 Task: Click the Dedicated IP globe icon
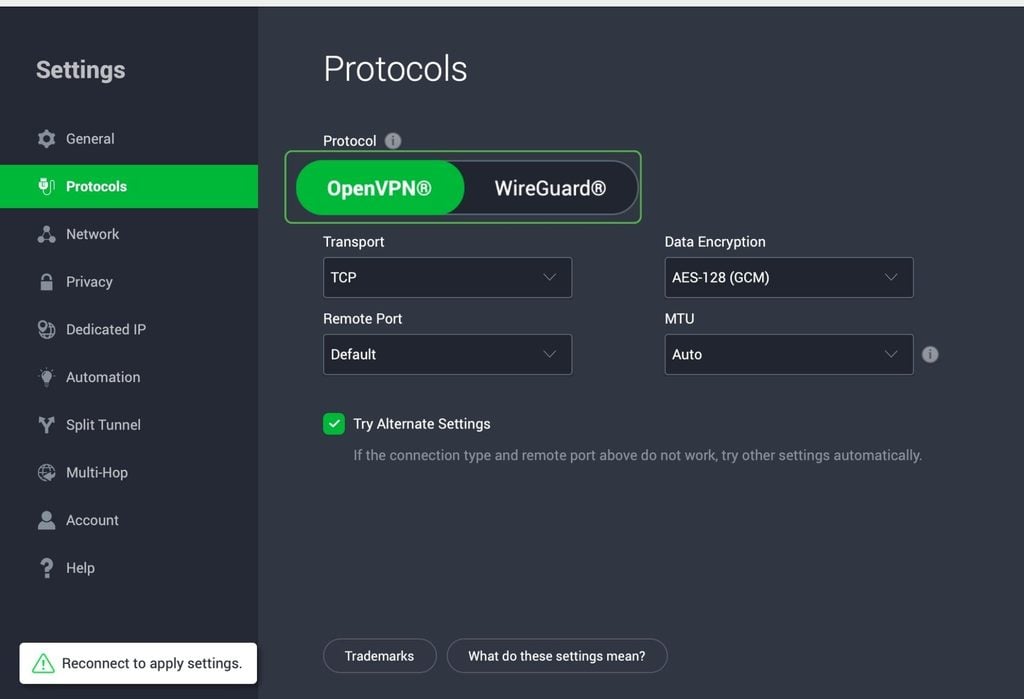click(x=46, y=329)
